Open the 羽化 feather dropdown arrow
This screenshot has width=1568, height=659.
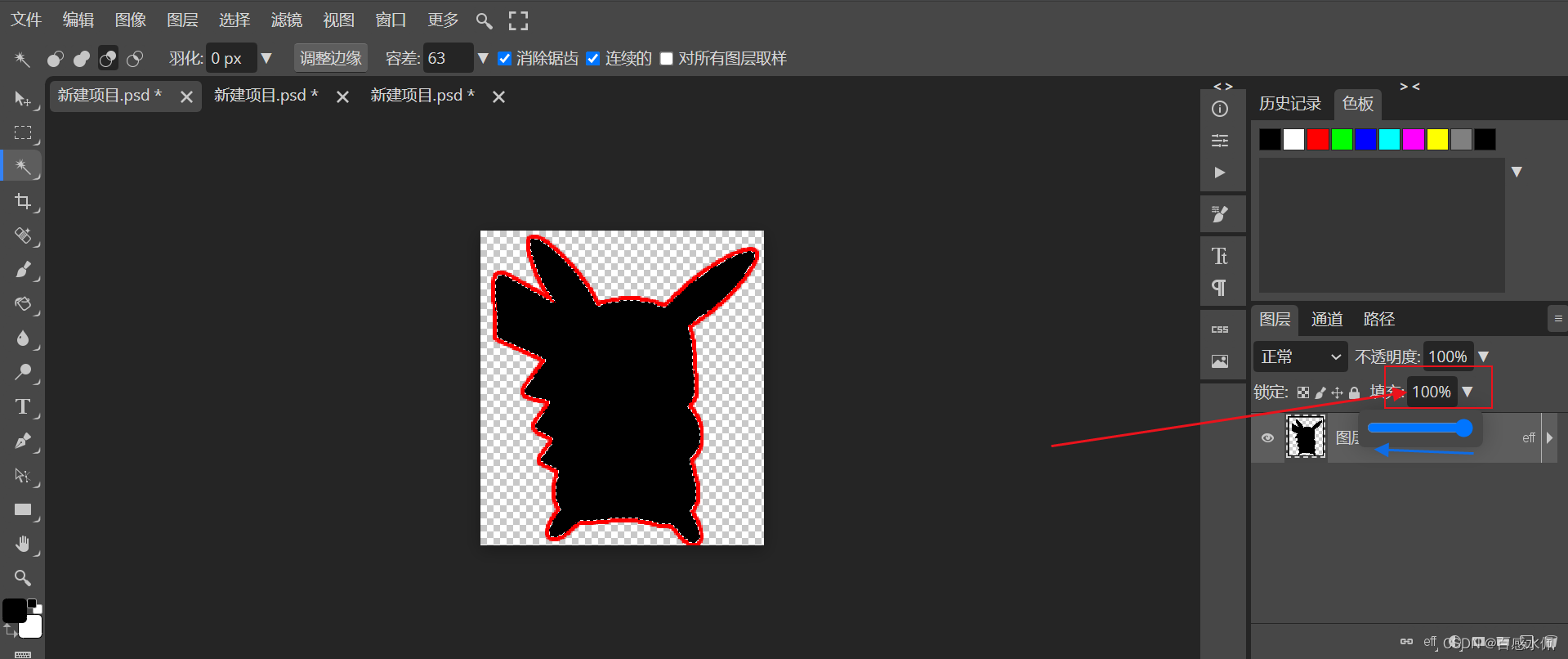click(266, 58)
